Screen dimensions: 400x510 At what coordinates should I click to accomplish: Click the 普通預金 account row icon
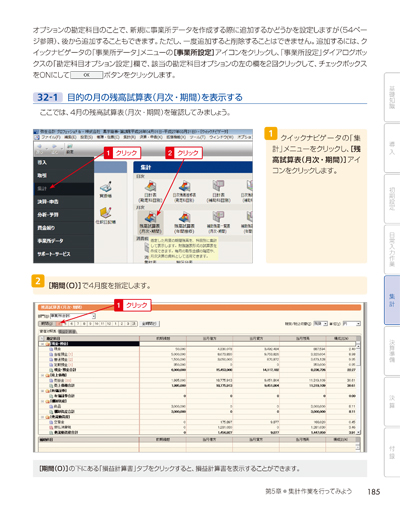(51, 359)
